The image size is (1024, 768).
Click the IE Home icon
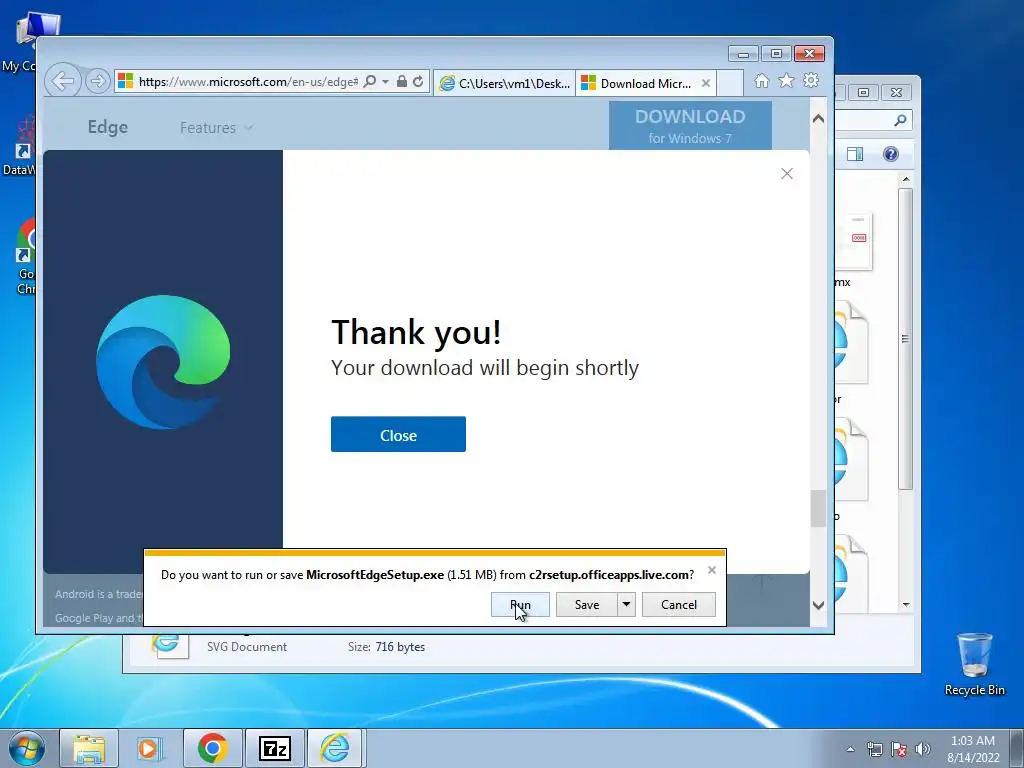(x=761, y=80)
